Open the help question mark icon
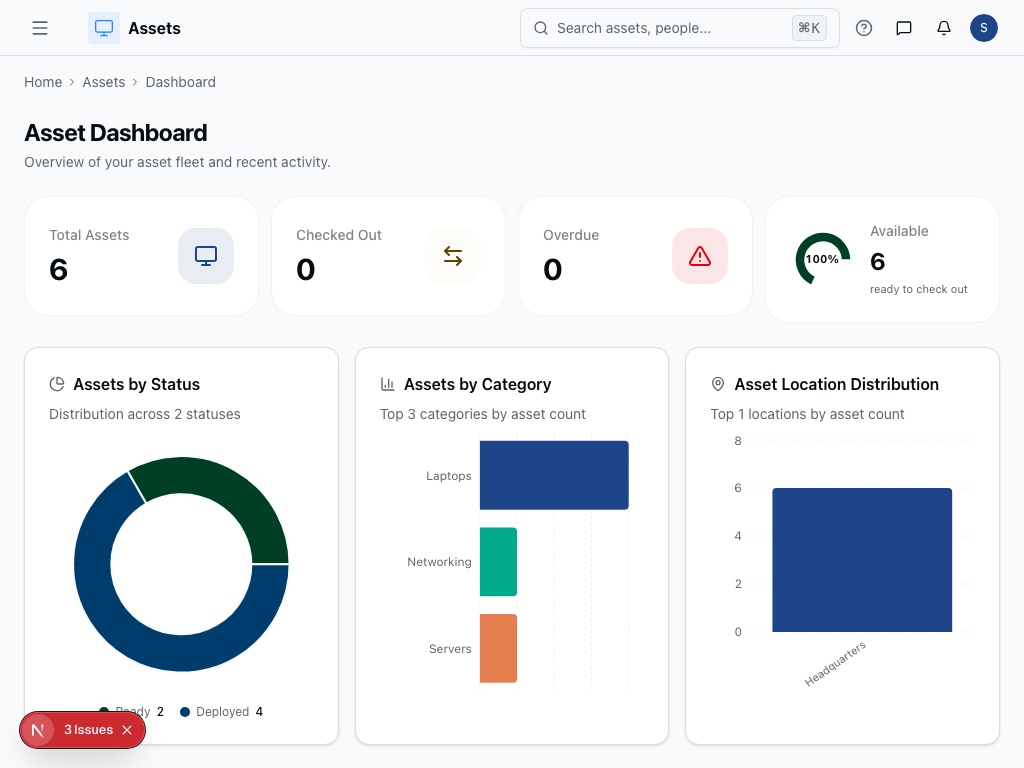 864,28
